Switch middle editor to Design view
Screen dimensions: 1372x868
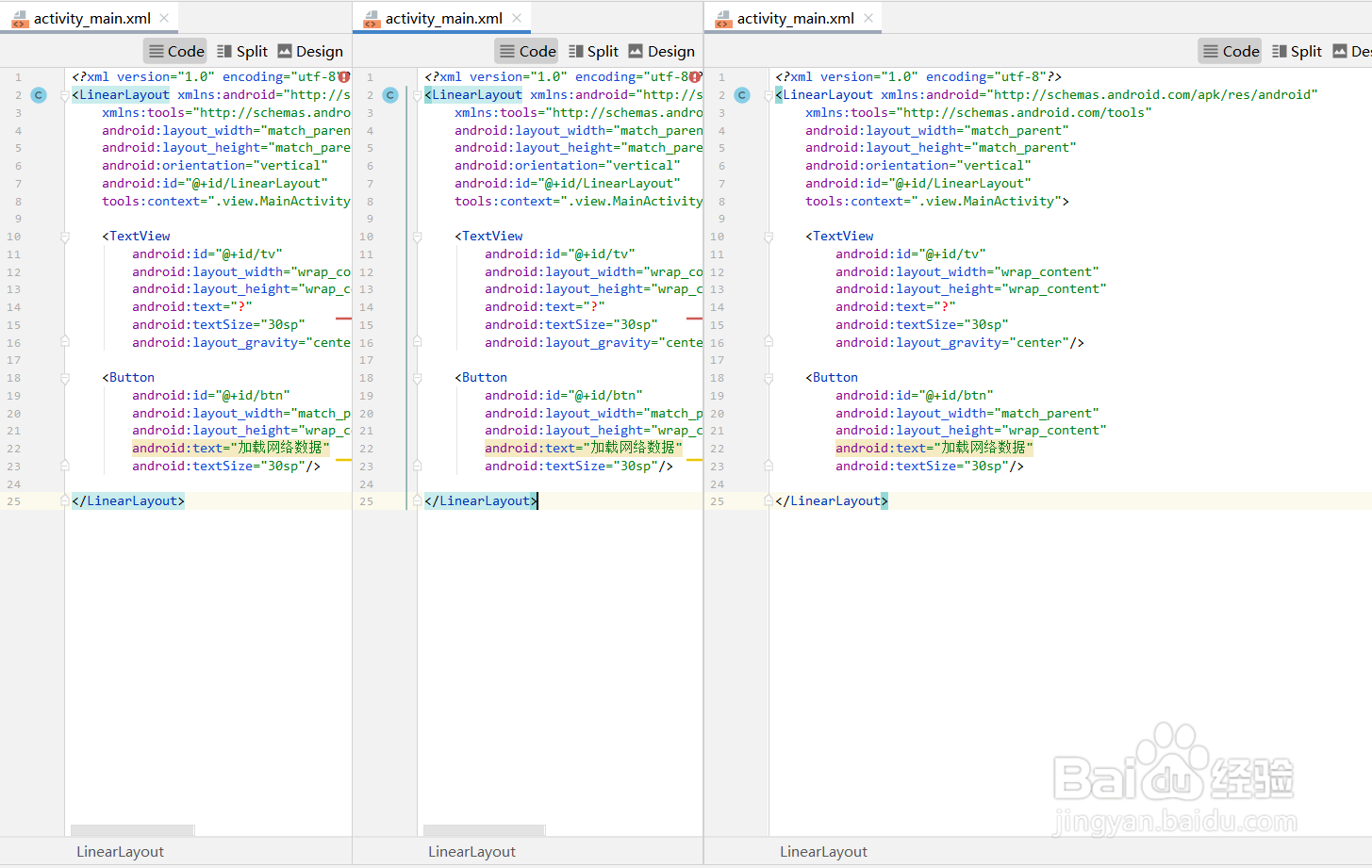pyautogui.click(x=662, y=51)
